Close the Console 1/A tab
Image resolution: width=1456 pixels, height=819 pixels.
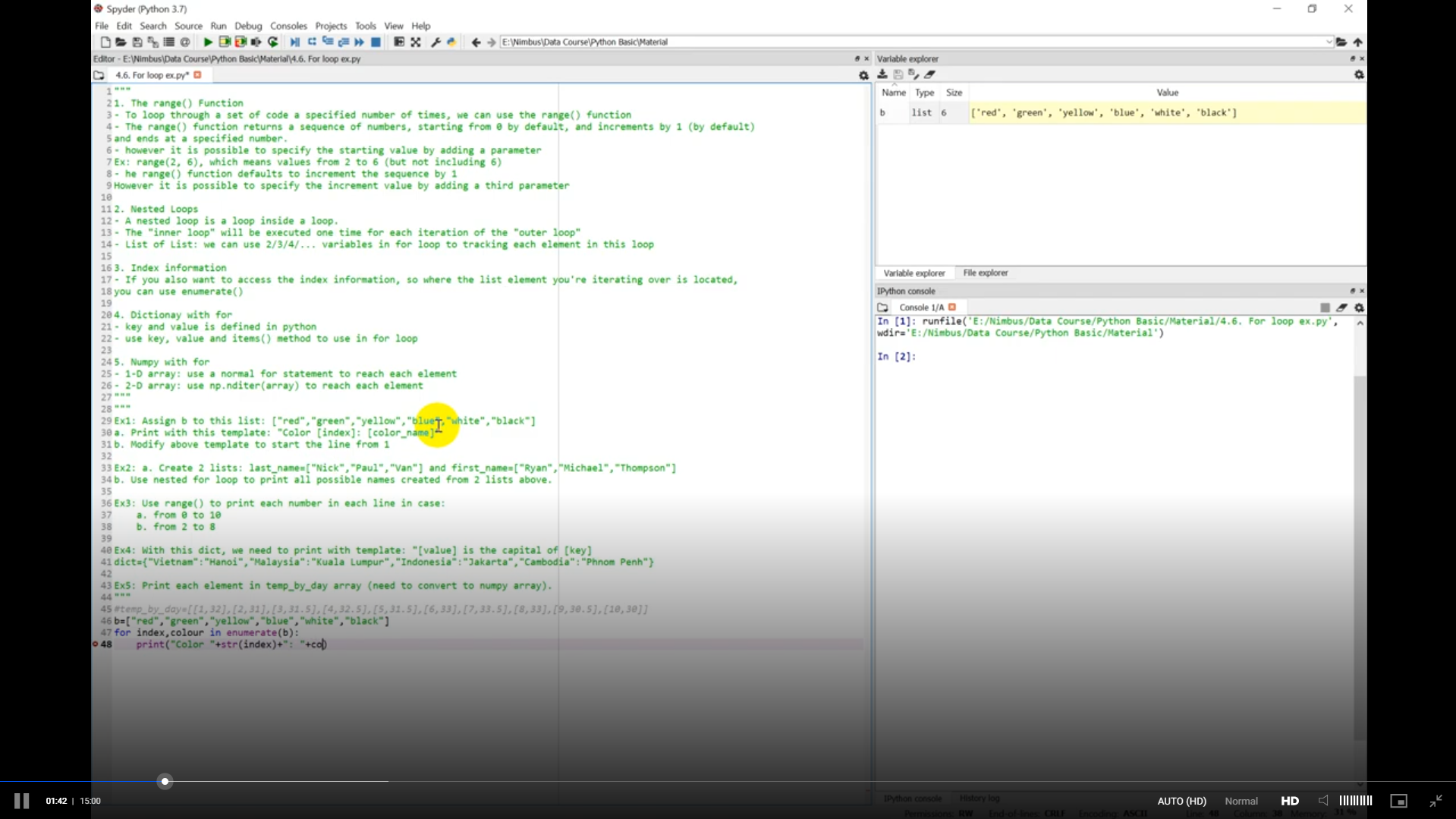click(x=952, y=307)
